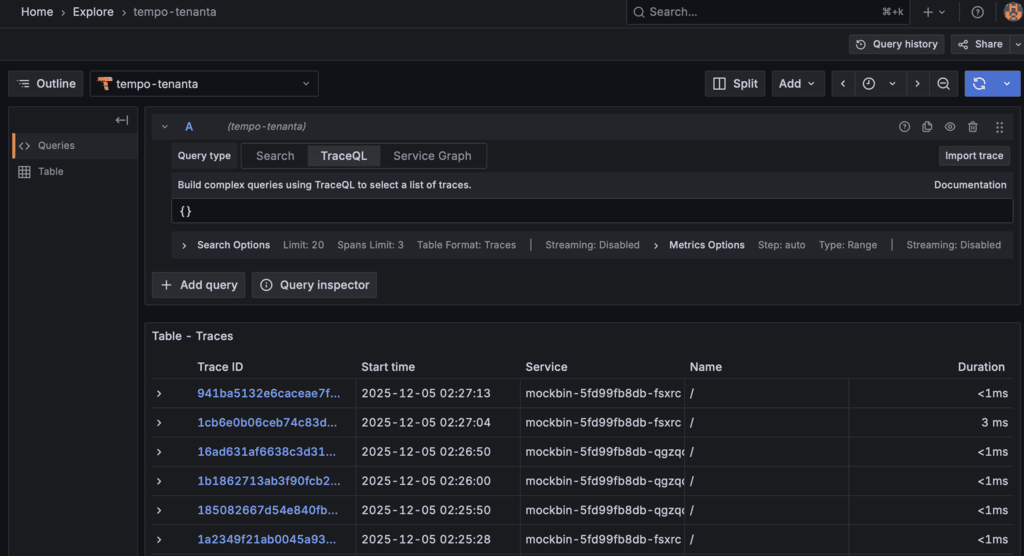Open the time picker clock

point(869,84)
